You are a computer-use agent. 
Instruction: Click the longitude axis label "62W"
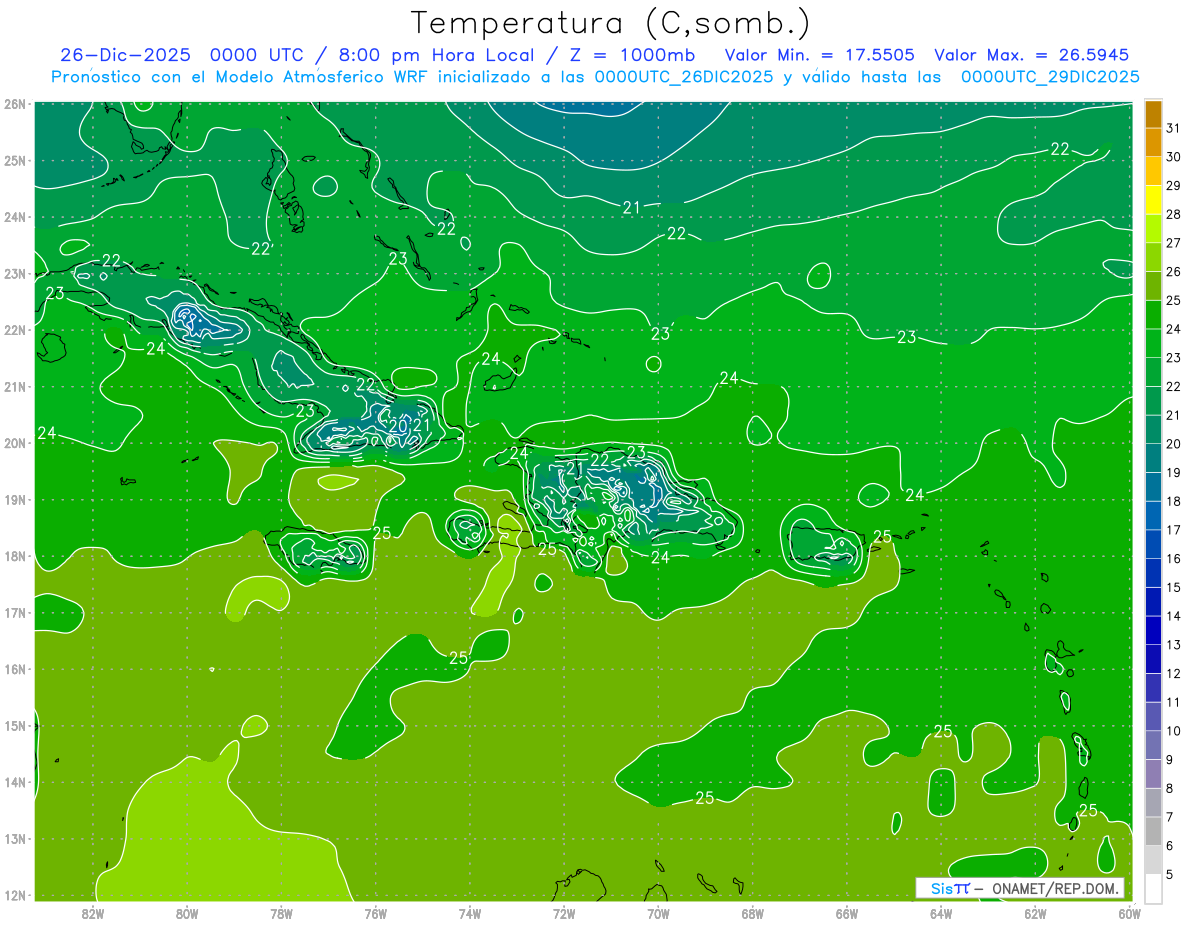tap(1035, 913)
